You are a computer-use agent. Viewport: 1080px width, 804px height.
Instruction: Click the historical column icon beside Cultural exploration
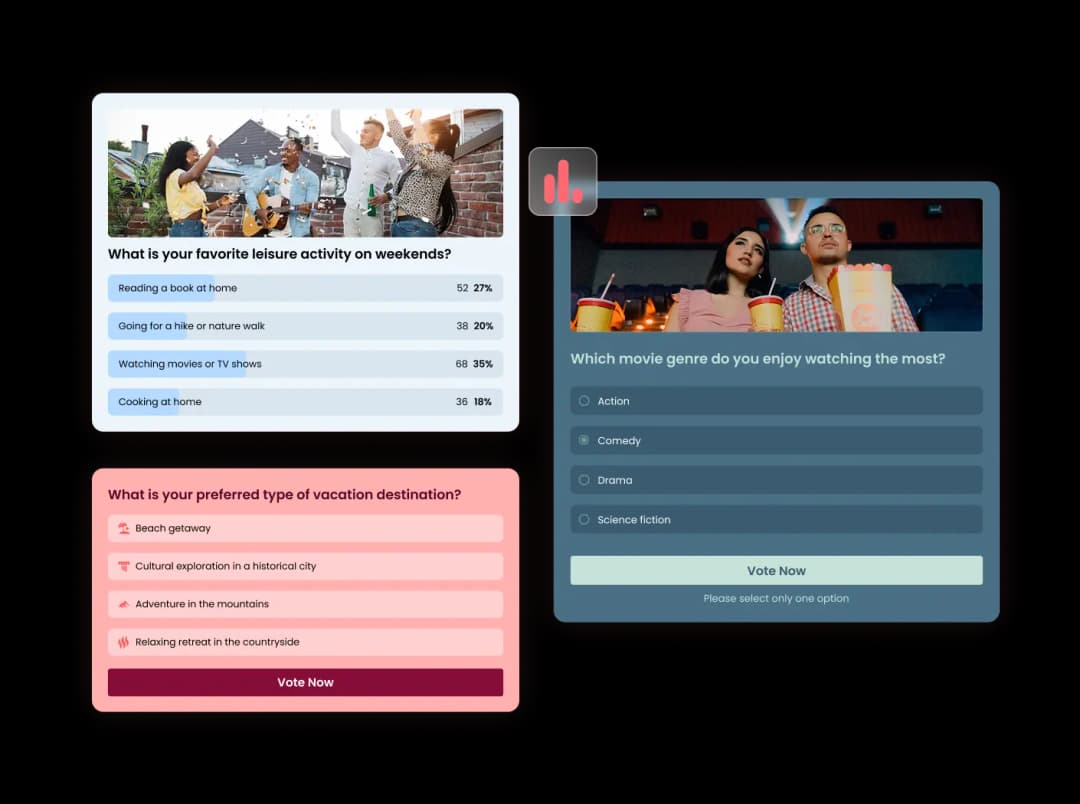point(123,566)
